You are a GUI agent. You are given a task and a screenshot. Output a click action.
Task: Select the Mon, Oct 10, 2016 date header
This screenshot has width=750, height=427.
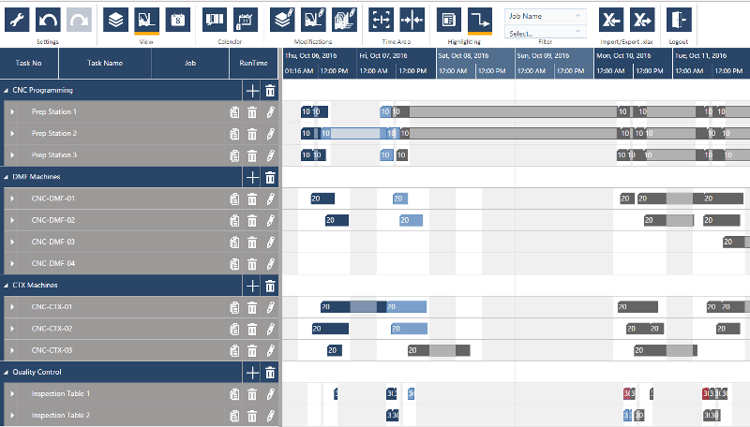pyautogui.click(x=623, y=55)
